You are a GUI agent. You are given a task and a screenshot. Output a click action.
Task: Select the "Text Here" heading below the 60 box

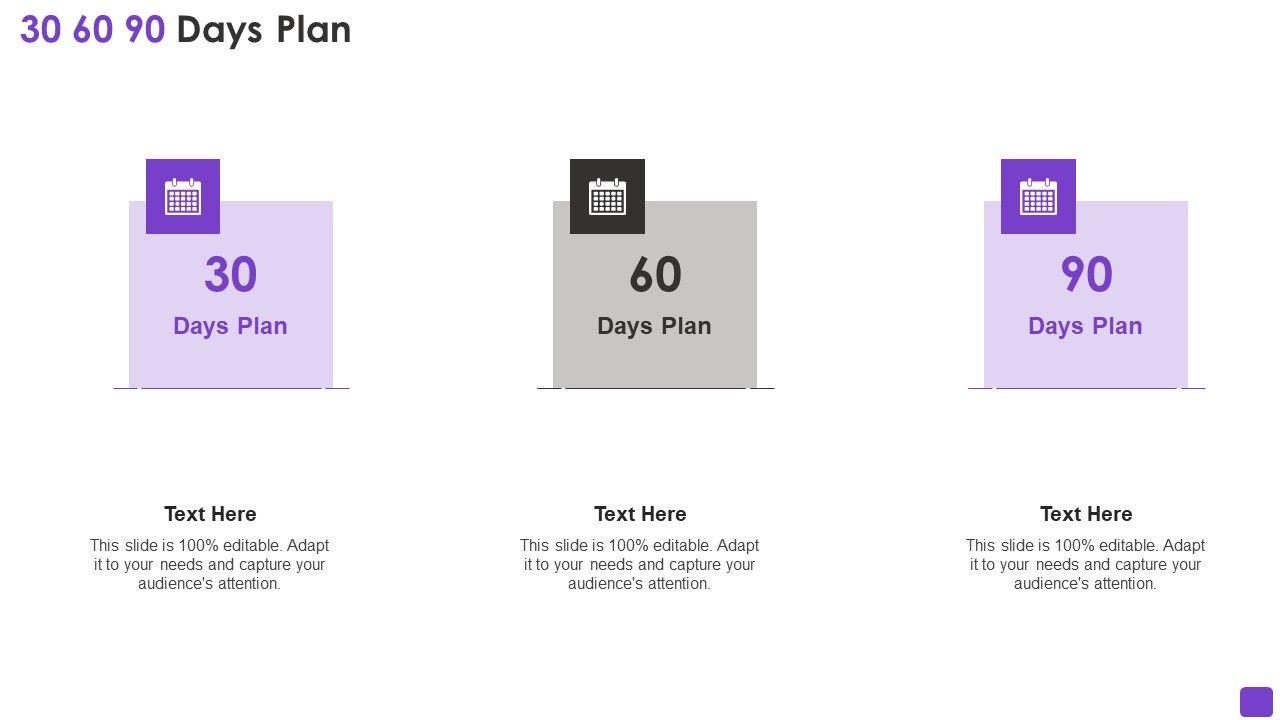tap(640, 514)
